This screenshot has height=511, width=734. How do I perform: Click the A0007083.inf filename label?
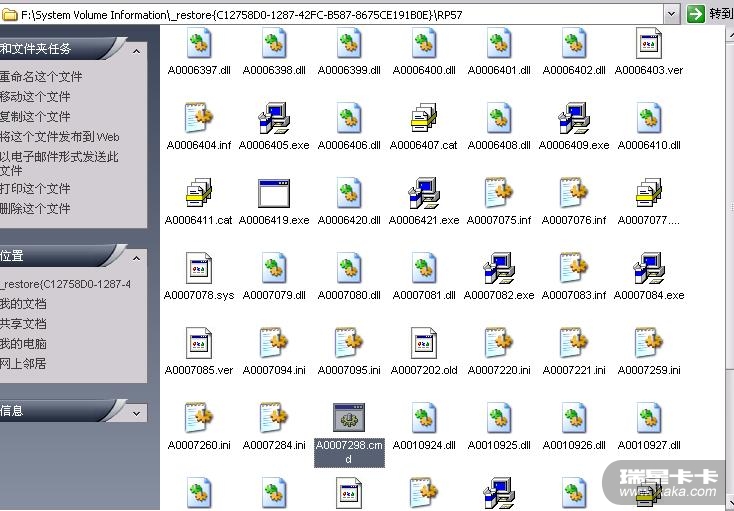coord(574,295)
